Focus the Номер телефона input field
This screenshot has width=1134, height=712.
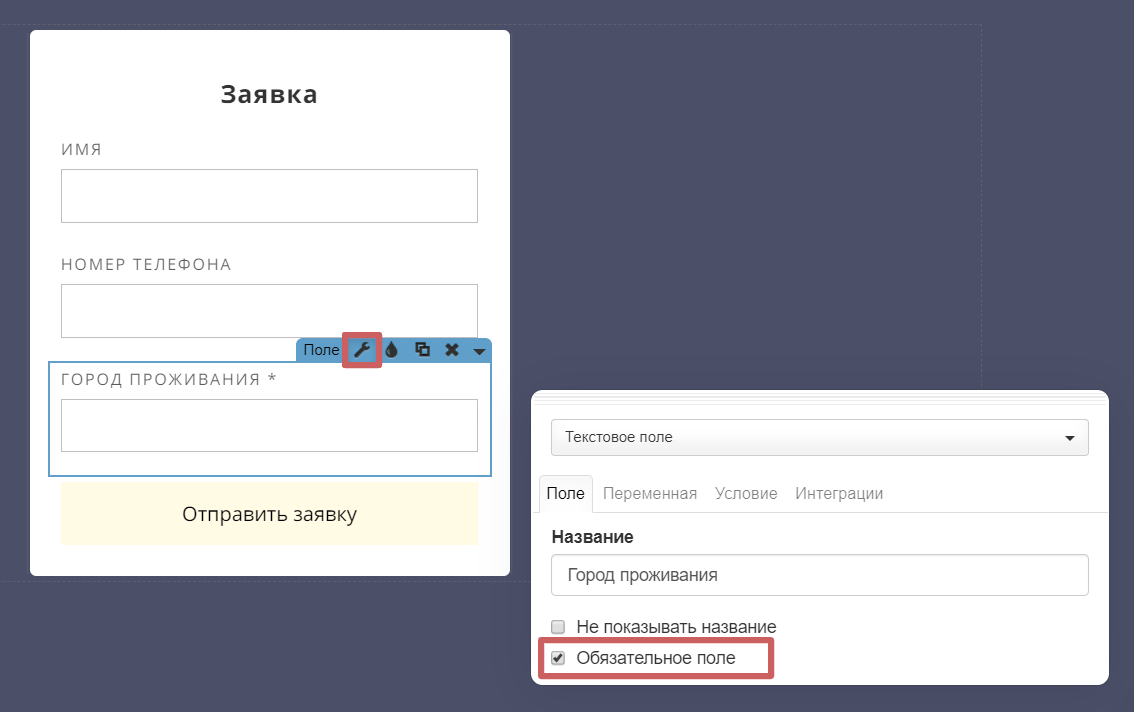(269, 310)
